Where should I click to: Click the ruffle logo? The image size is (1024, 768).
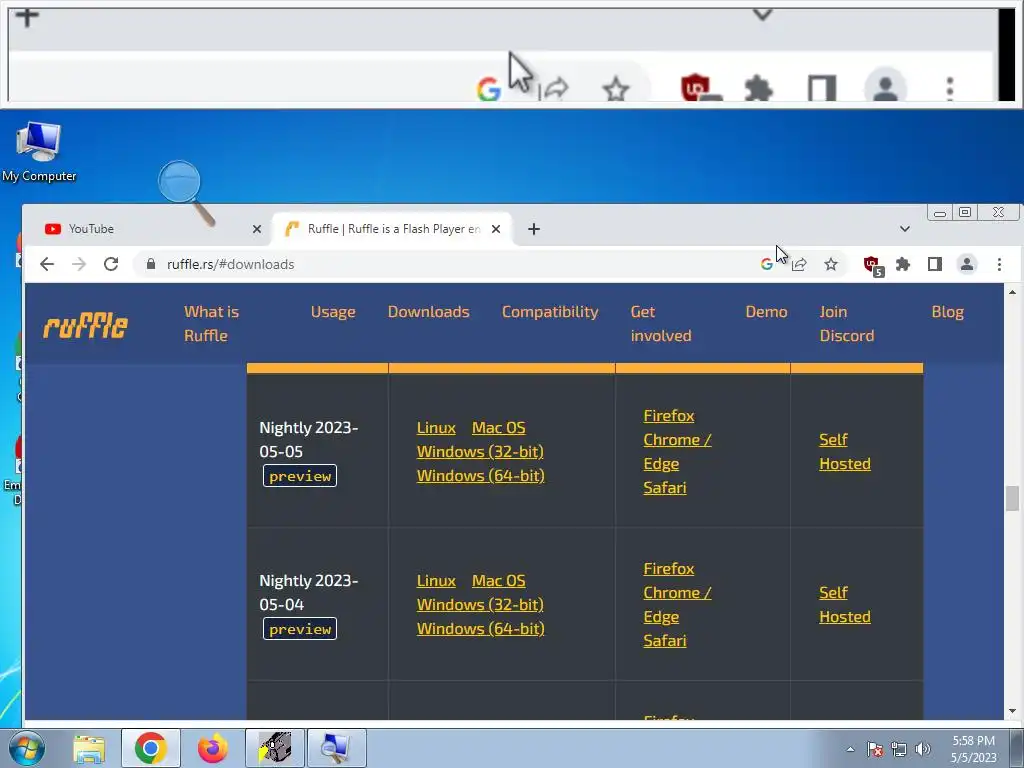click(86, 325)
